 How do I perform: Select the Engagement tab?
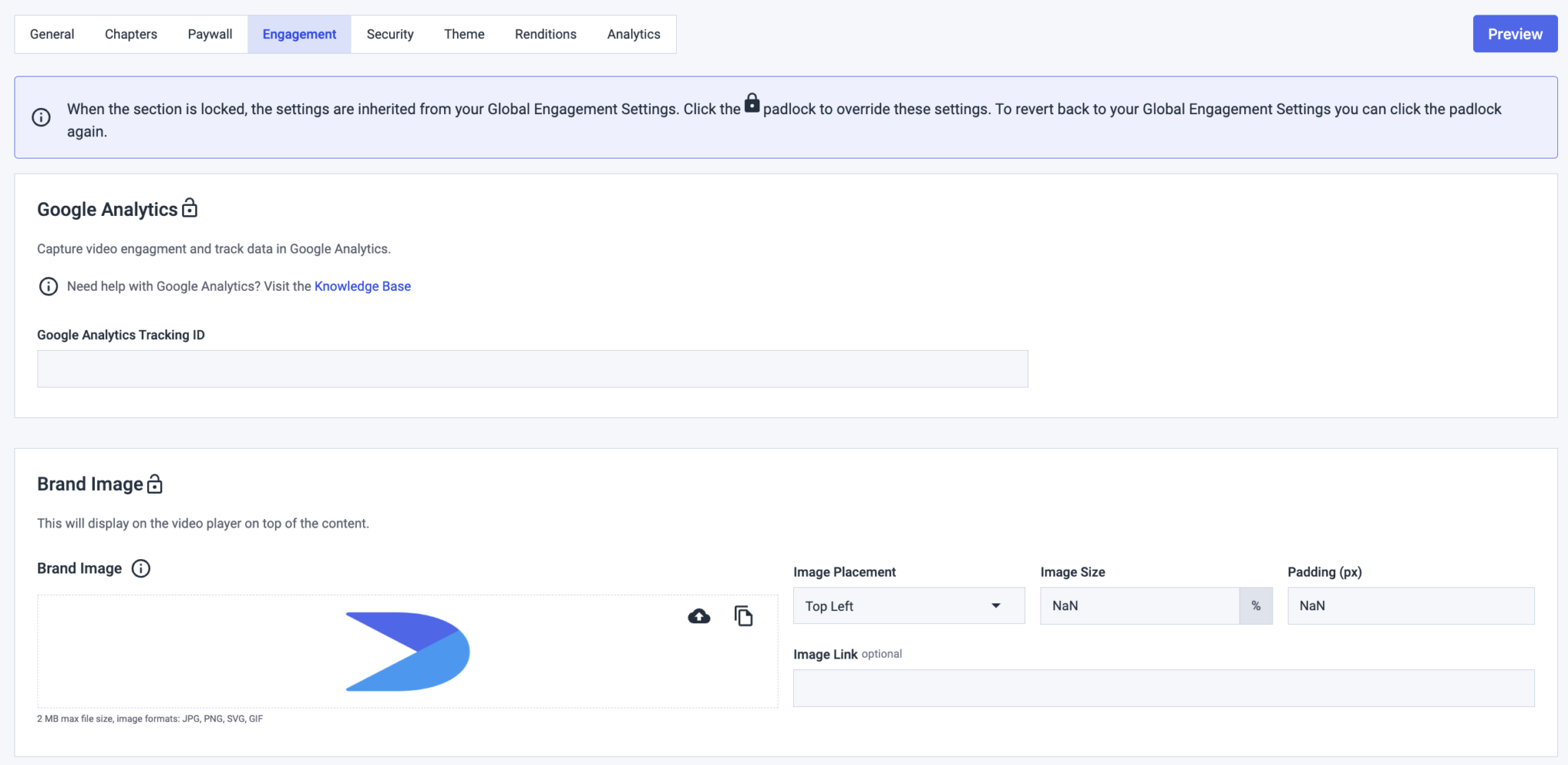click(299, 34)
